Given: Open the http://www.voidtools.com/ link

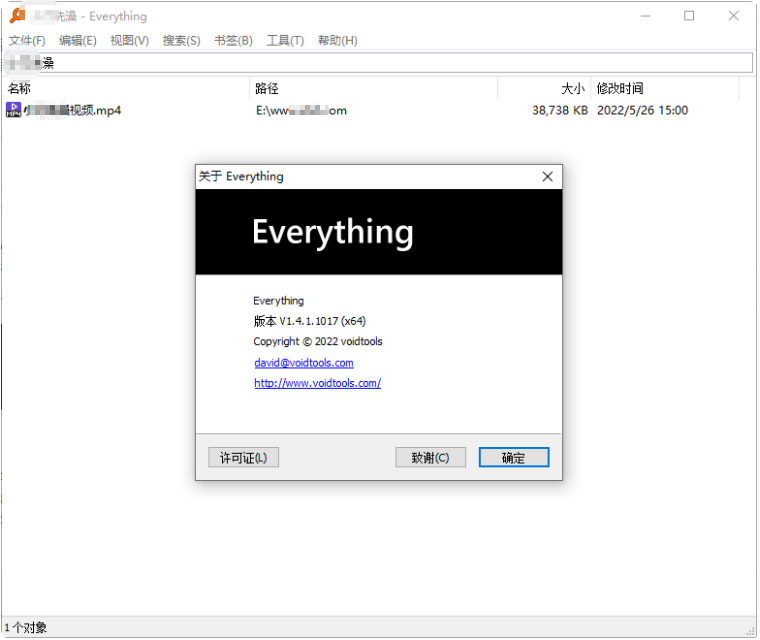Looking at the screenshot, I should pyautogui.click(x=317, y=384).
